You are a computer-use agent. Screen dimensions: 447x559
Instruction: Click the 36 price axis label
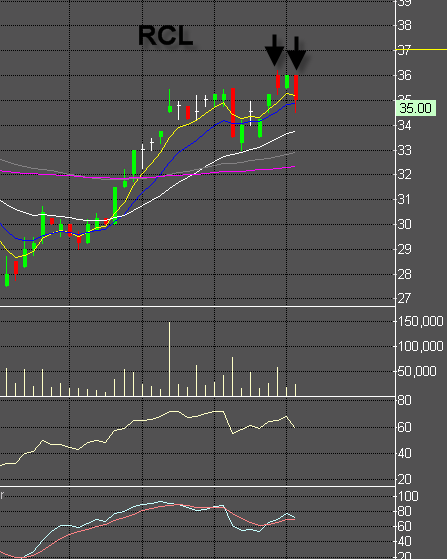404,75
